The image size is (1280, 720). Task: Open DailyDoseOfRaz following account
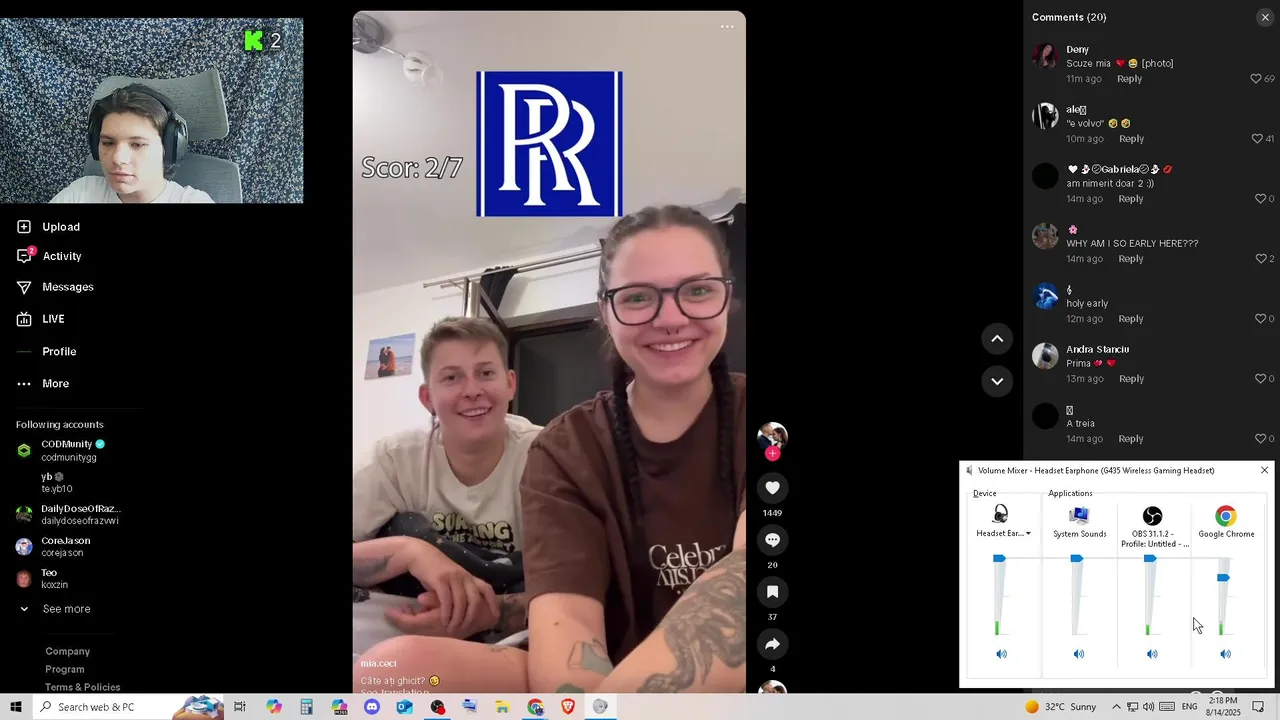point(68,515)
